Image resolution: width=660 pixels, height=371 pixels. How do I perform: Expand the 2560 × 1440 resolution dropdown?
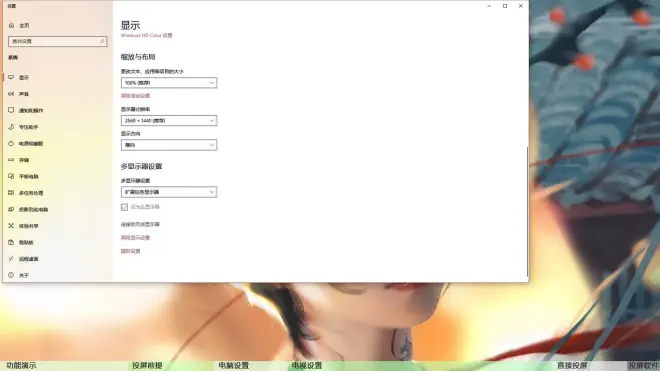pos(169,120)
